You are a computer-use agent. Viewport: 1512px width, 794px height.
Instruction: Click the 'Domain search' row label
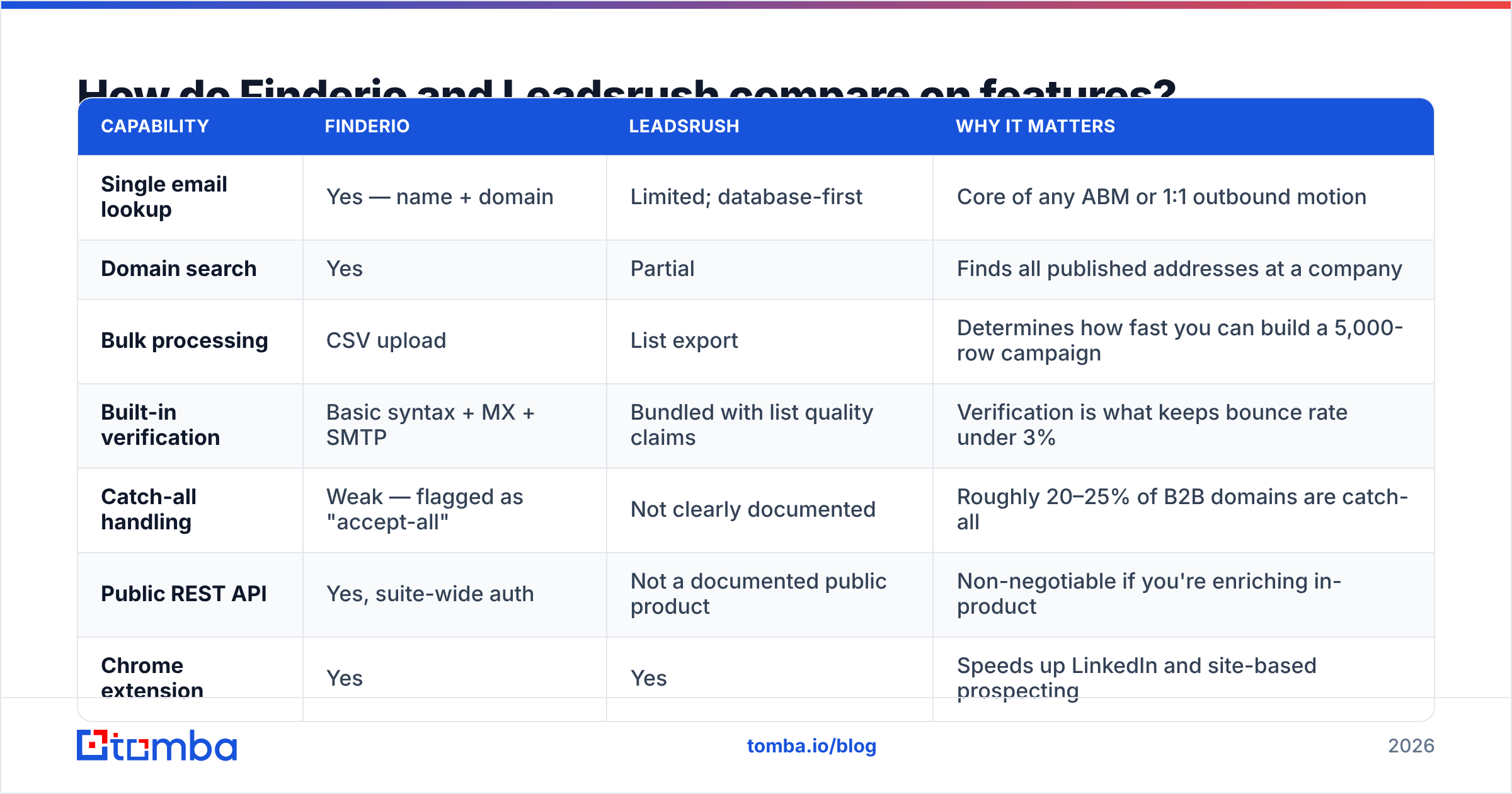(x=179, y=268)
